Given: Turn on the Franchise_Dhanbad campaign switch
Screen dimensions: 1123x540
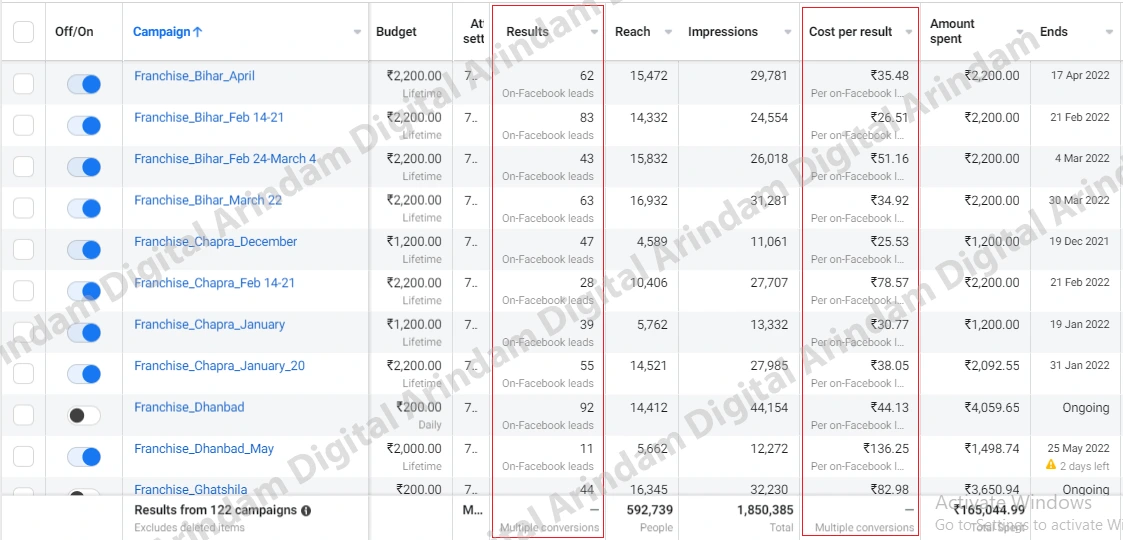Looking at the screenshot, I should (84, 415).
